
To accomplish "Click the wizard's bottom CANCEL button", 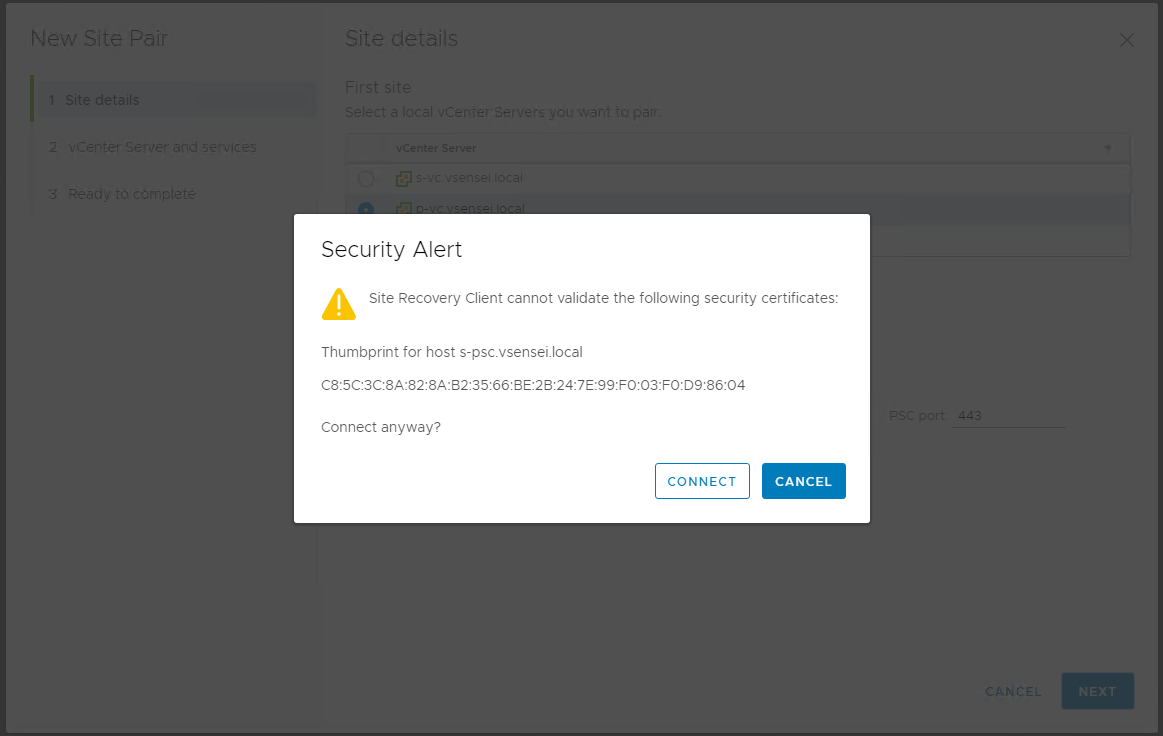I will point(1013,691).
